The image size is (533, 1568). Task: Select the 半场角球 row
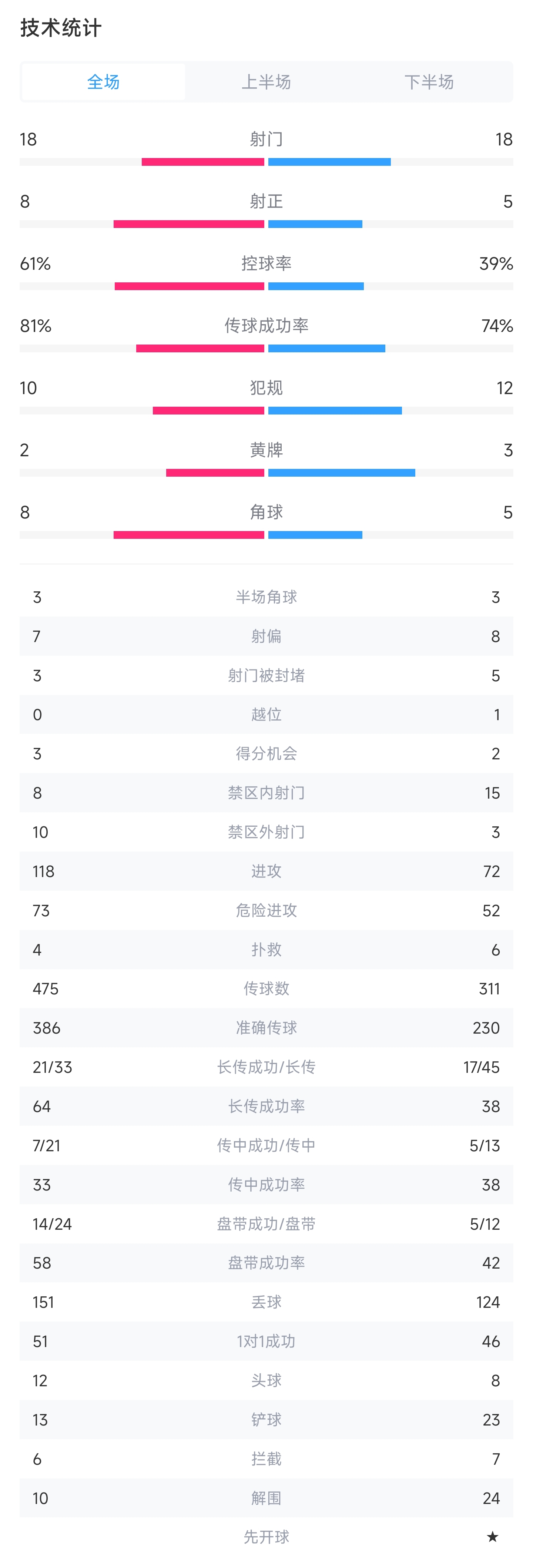(266, 597)
